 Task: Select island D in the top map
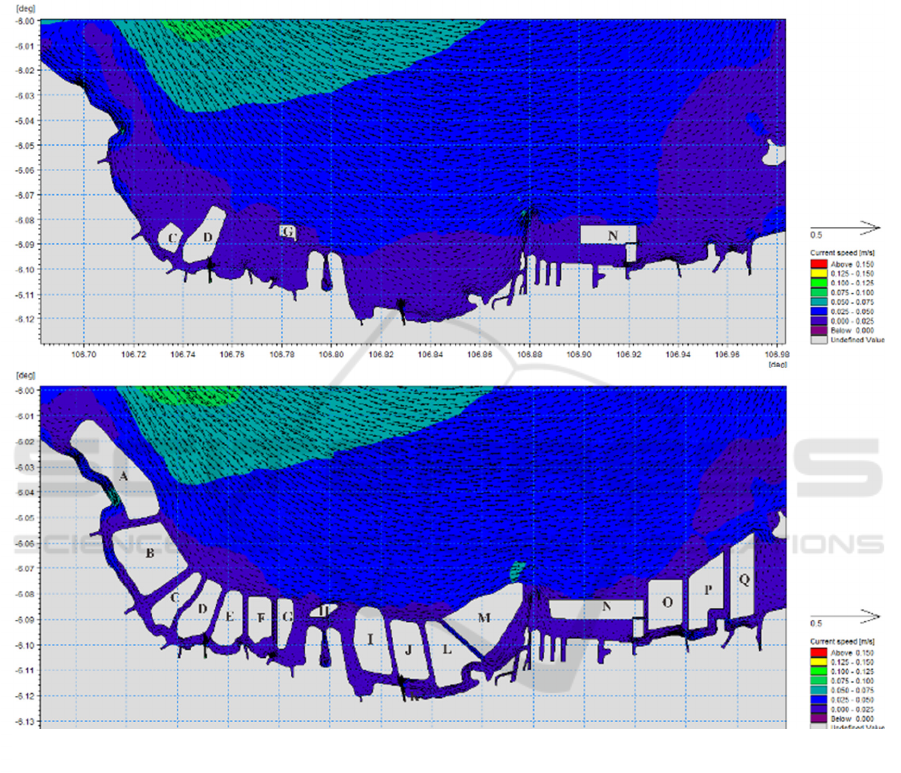point(208,237)
